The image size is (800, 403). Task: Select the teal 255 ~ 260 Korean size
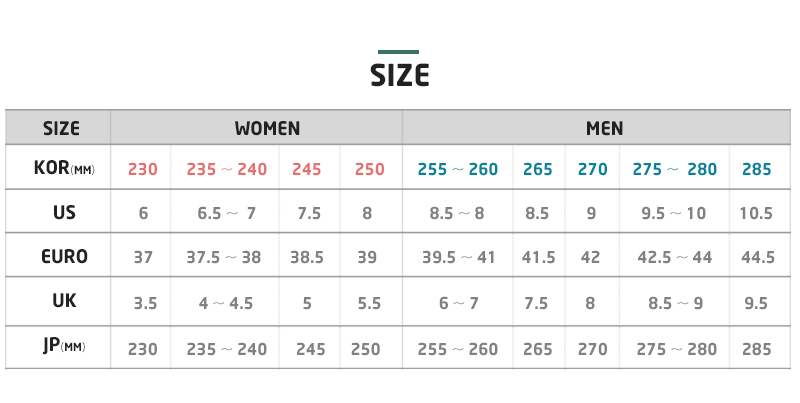click(457, 169)
